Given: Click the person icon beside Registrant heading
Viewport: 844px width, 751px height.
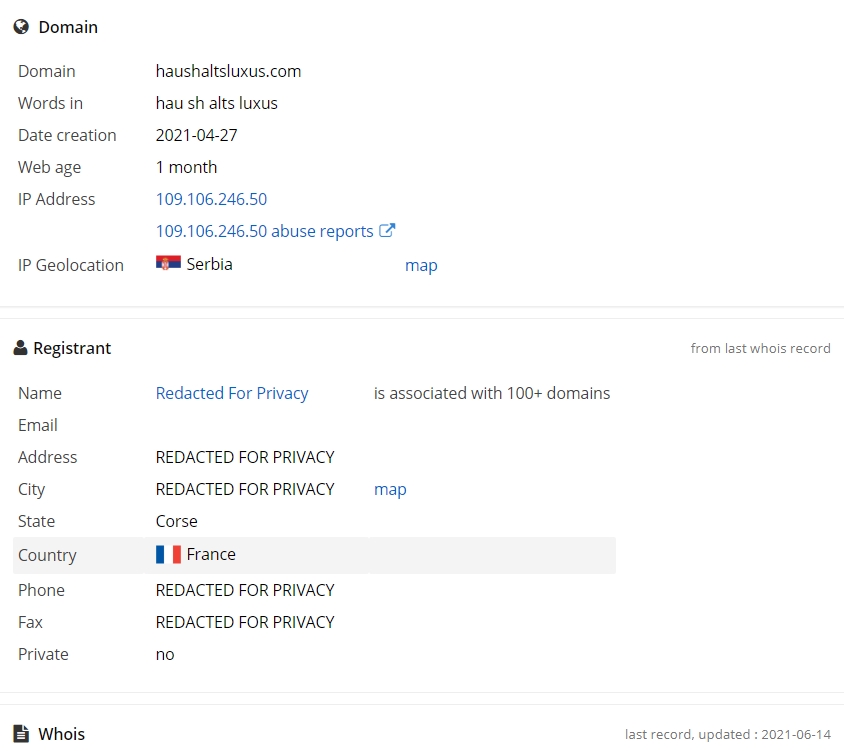Looking at the screenshot, I should (x=20, y=348).
